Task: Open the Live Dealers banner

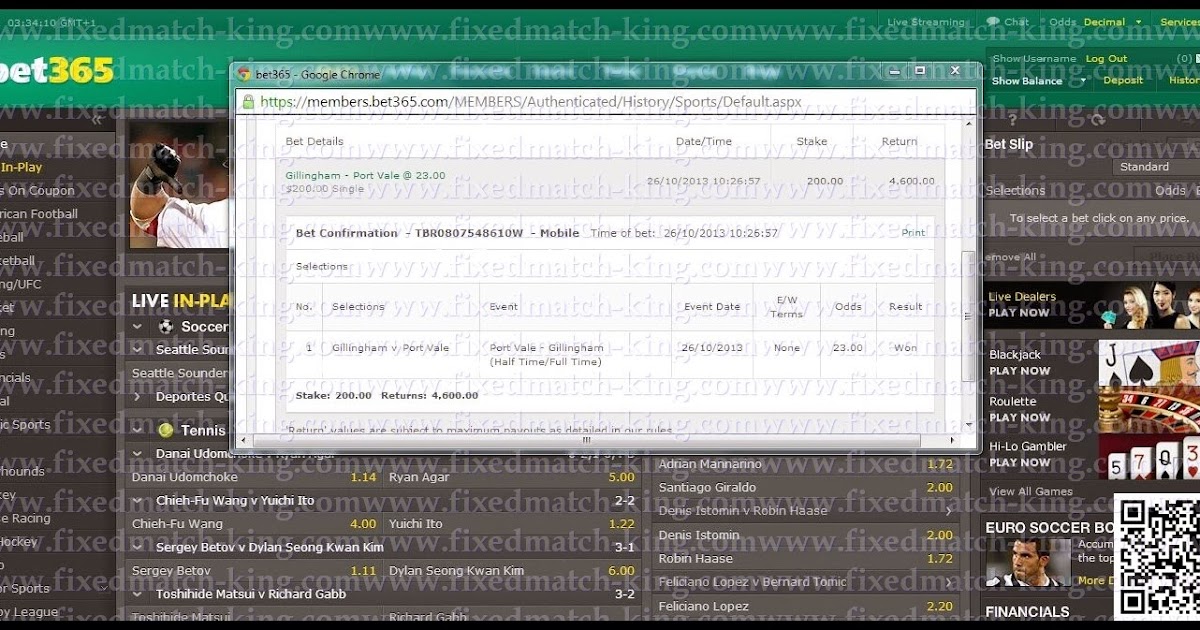Action: [x=1092, y=304]
